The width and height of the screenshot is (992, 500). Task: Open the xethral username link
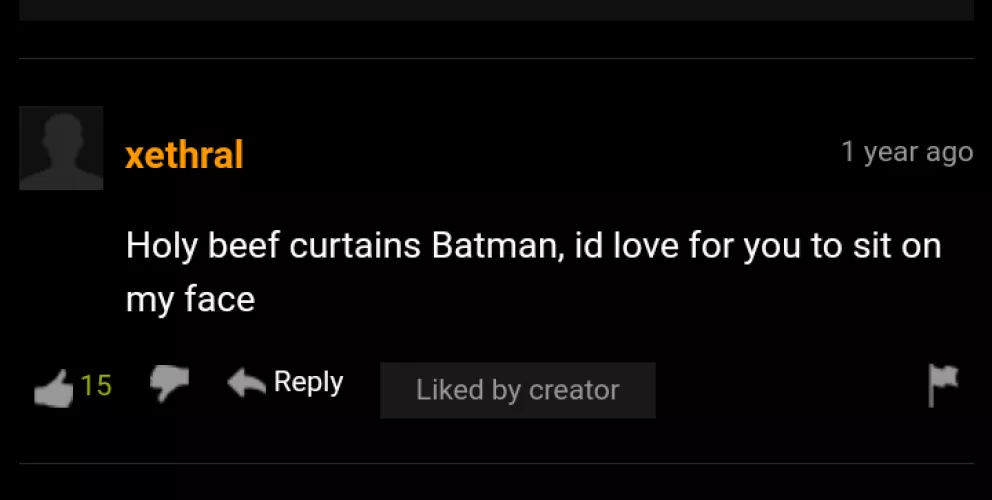pyautogui.click(x=184, y=155)
